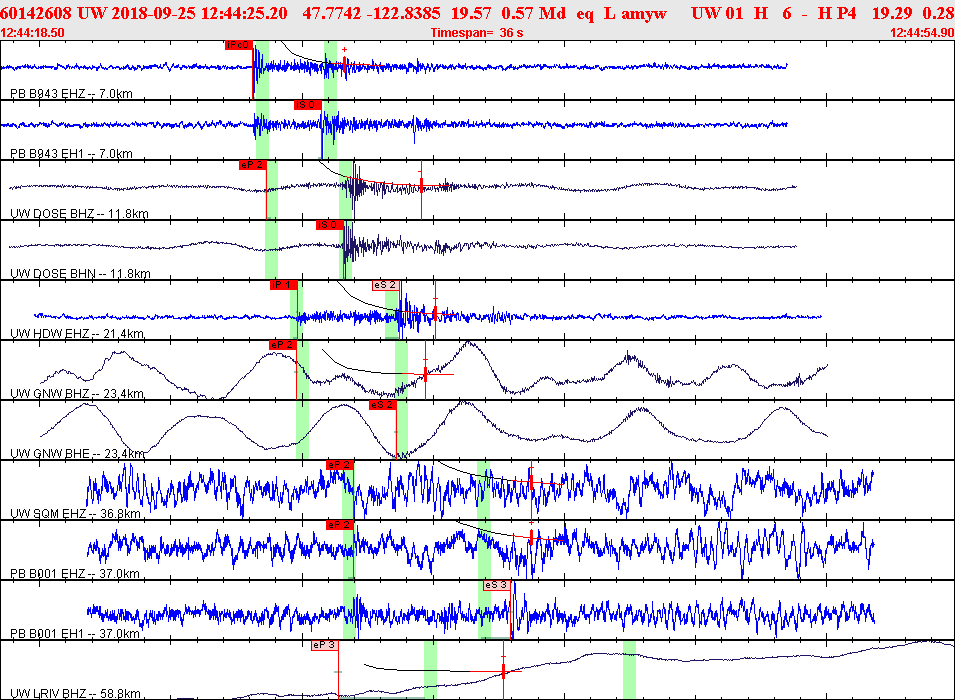Click the rightmost green band on UW LRIV BHZ trace
Screen dimensions: 955x700
(x=629, y=670)
